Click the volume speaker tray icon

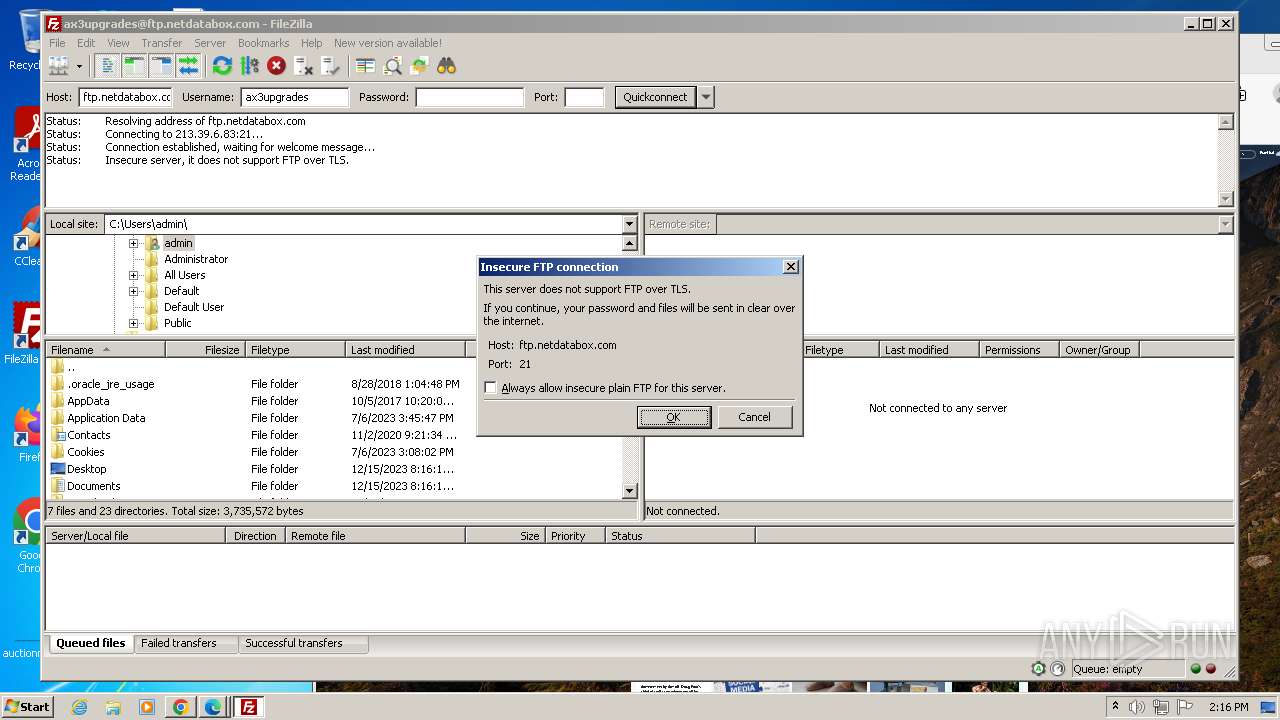click(x=1137, y=707)
